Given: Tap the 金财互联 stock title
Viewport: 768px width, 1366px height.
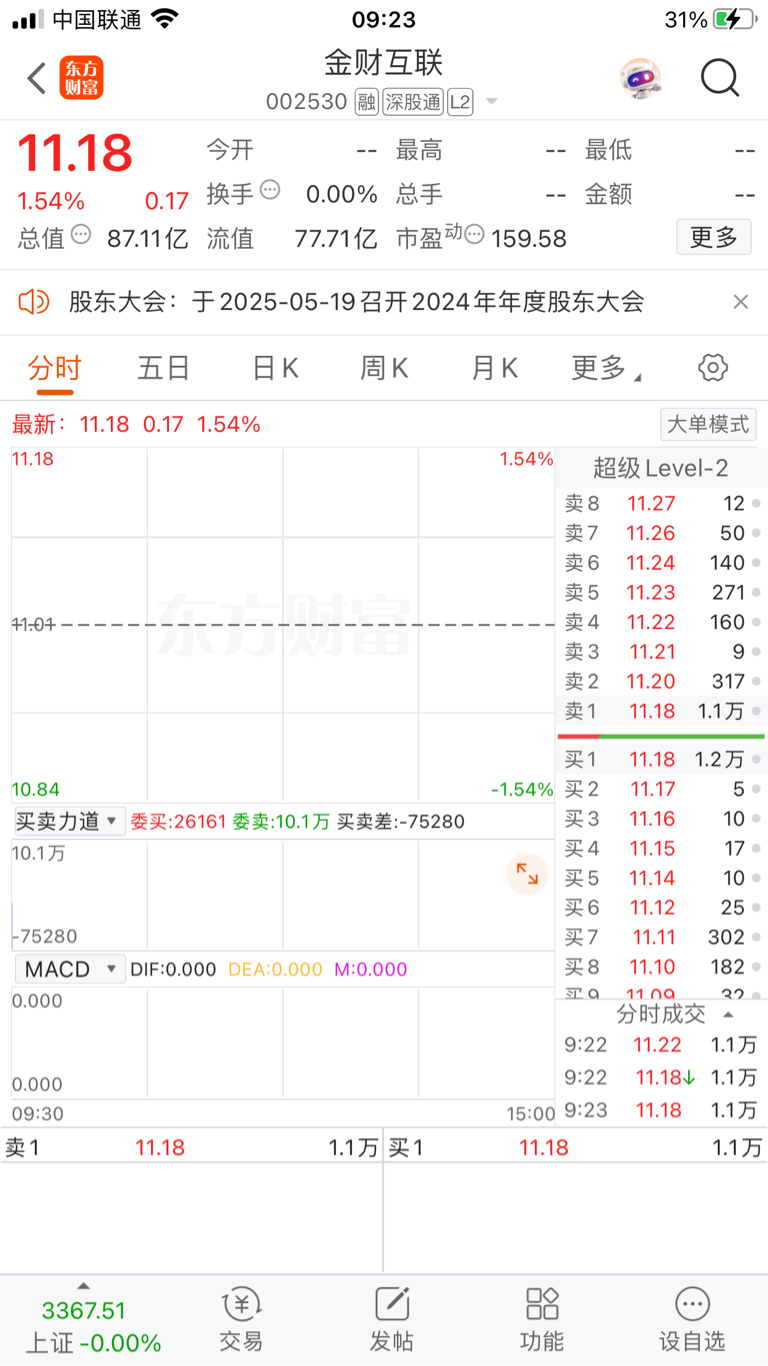Looking at the screenshot, I should pyautogui.click(x=383, y=62).
